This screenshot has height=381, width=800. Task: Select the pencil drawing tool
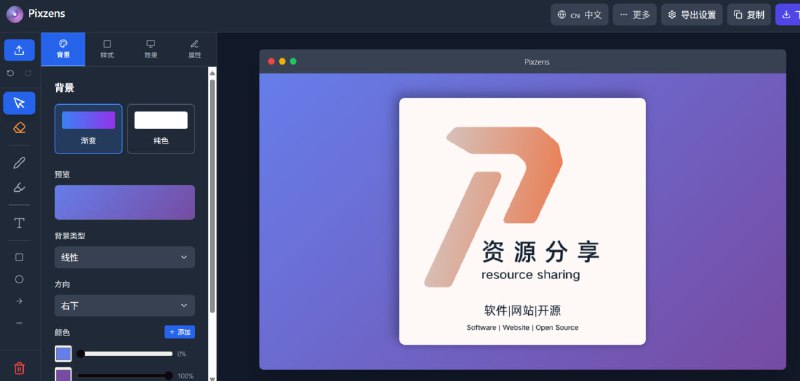[x=19, y=163]
